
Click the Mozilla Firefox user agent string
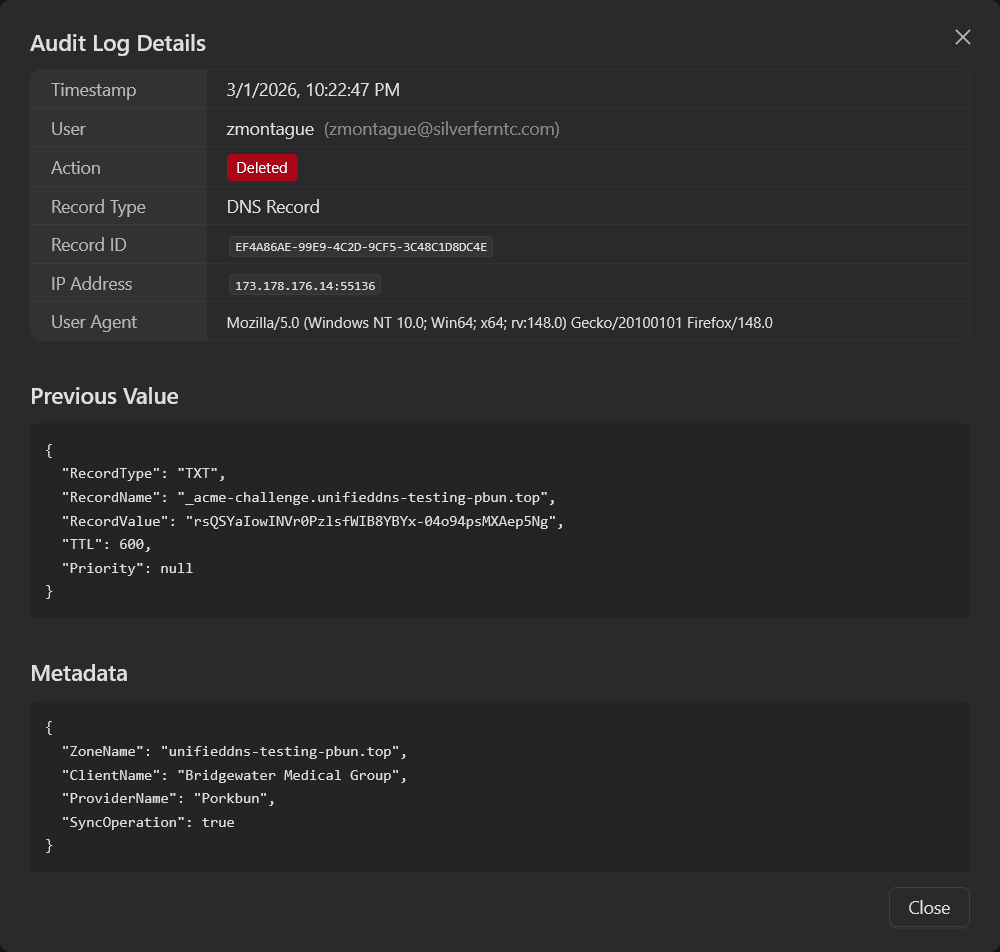(500, 323)
